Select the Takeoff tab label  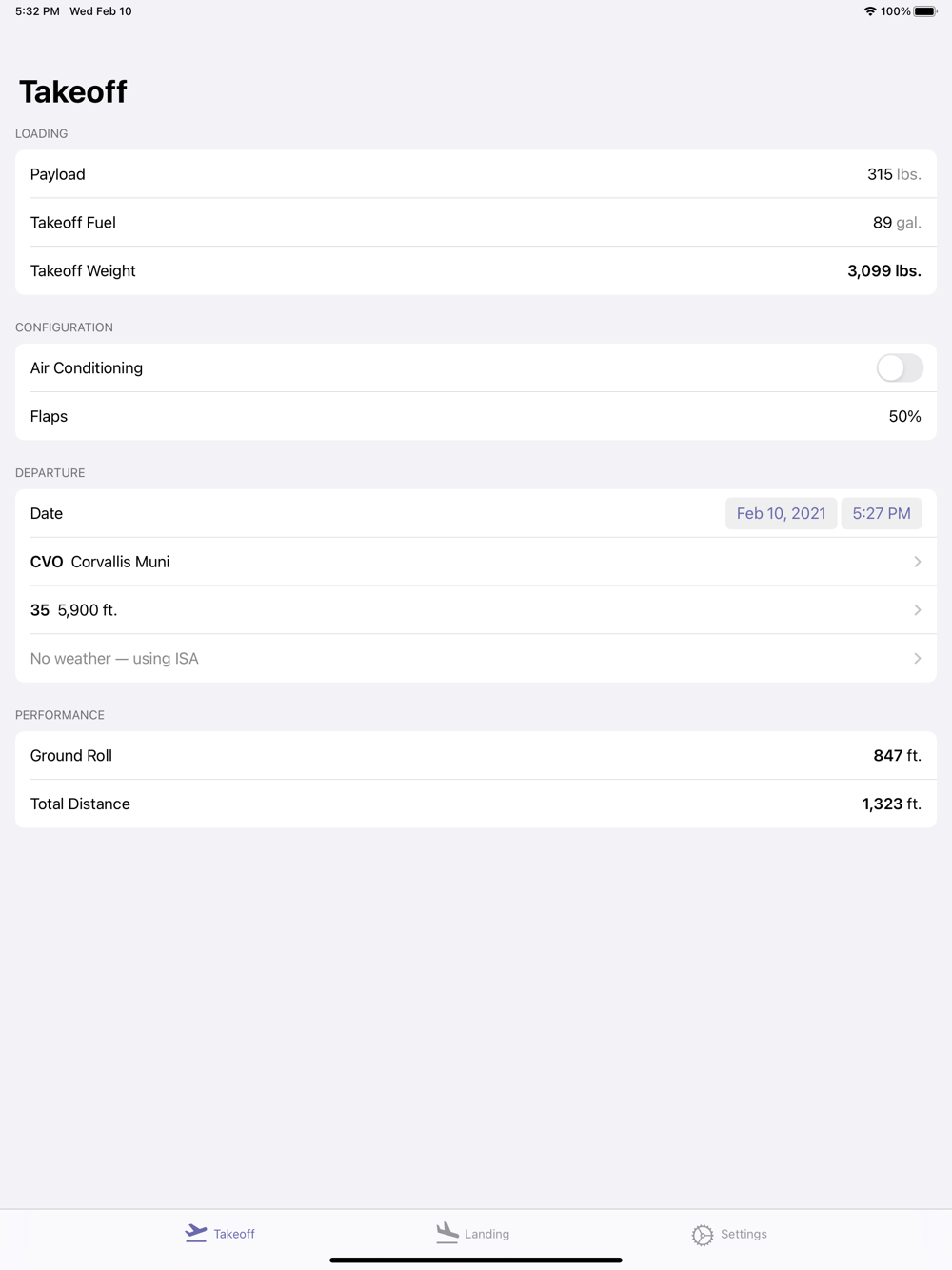234,1234
